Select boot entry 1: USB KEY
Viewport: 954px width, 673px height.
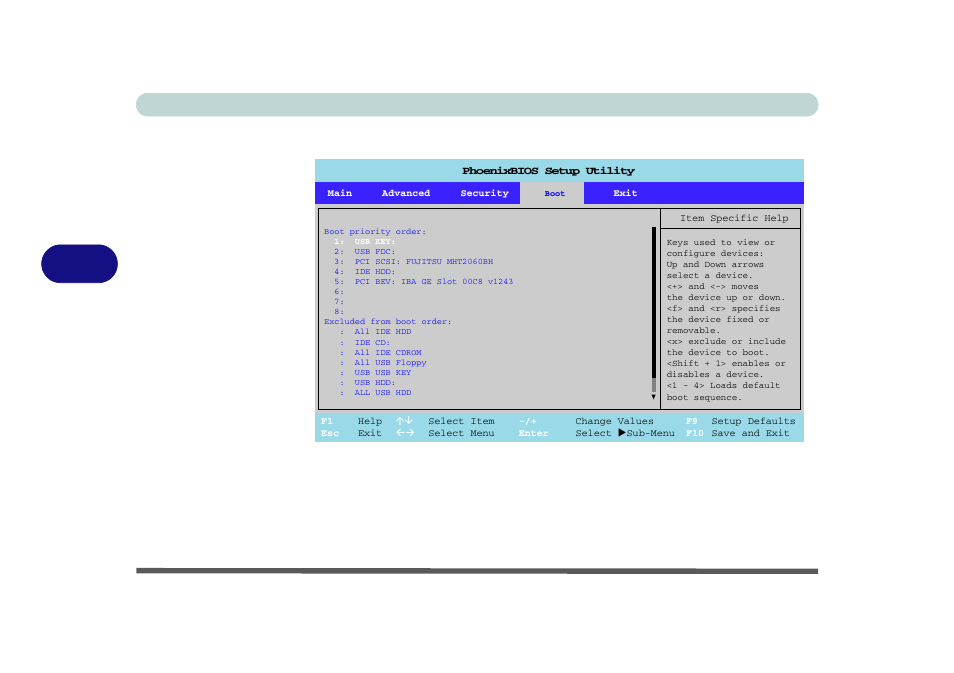(x=364, y=242)
